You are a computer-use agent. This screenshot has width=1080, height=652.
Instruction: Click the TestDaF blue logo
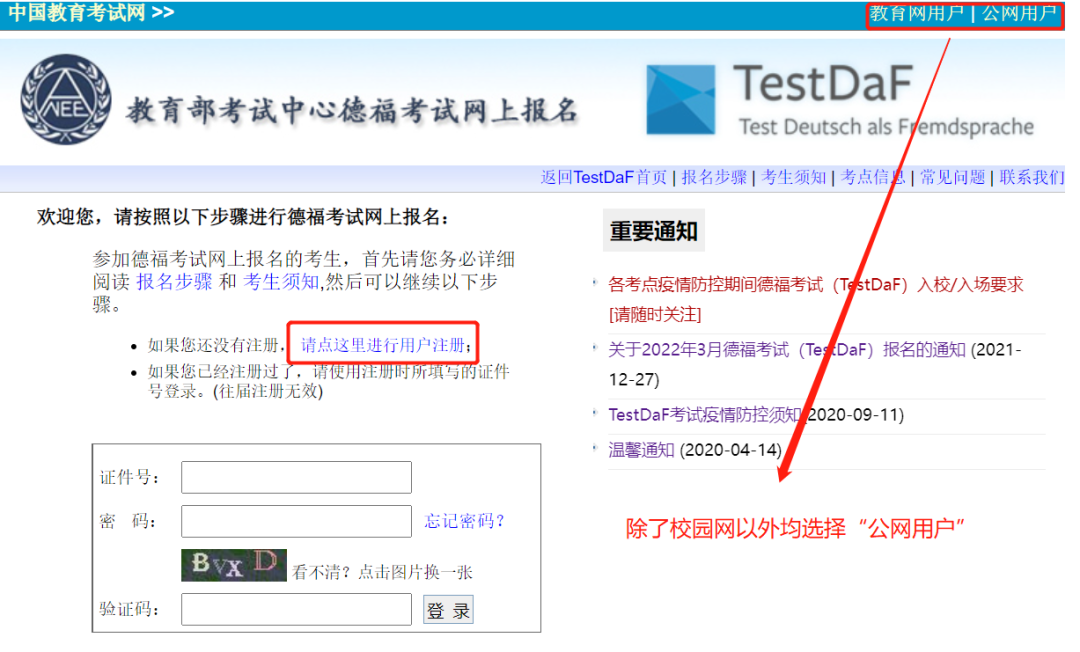click(x=681, y=99)
